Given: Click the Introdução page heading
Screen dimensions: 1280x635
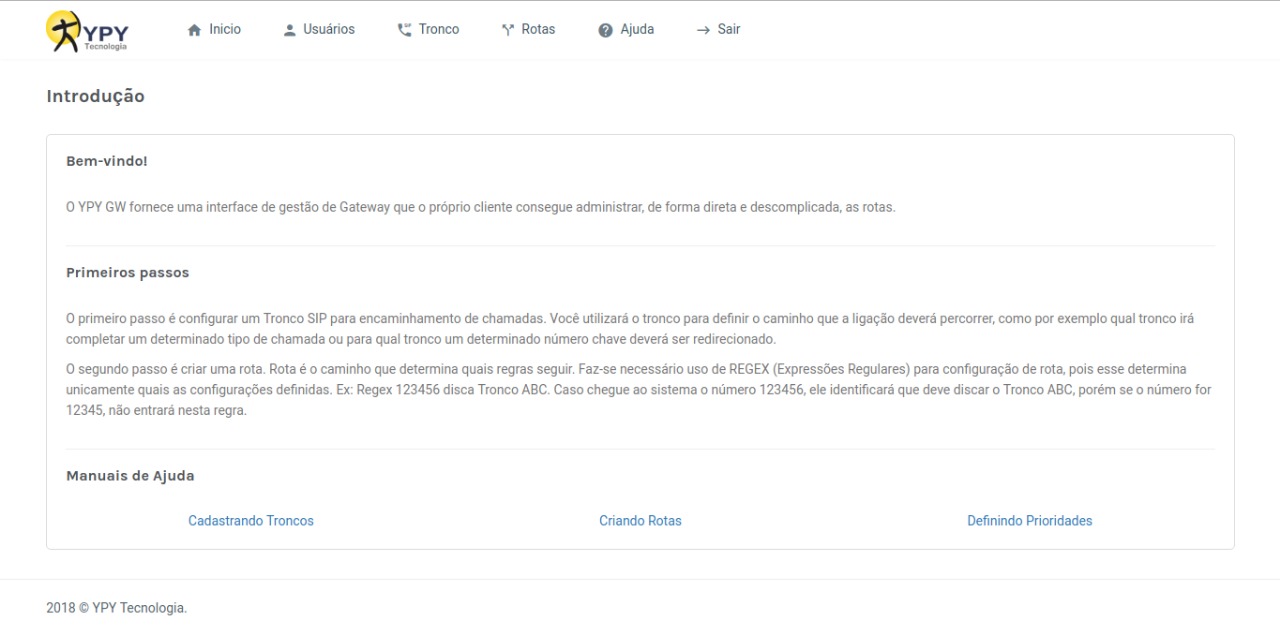Looking at the screenshot, I should tap(95, 97).
